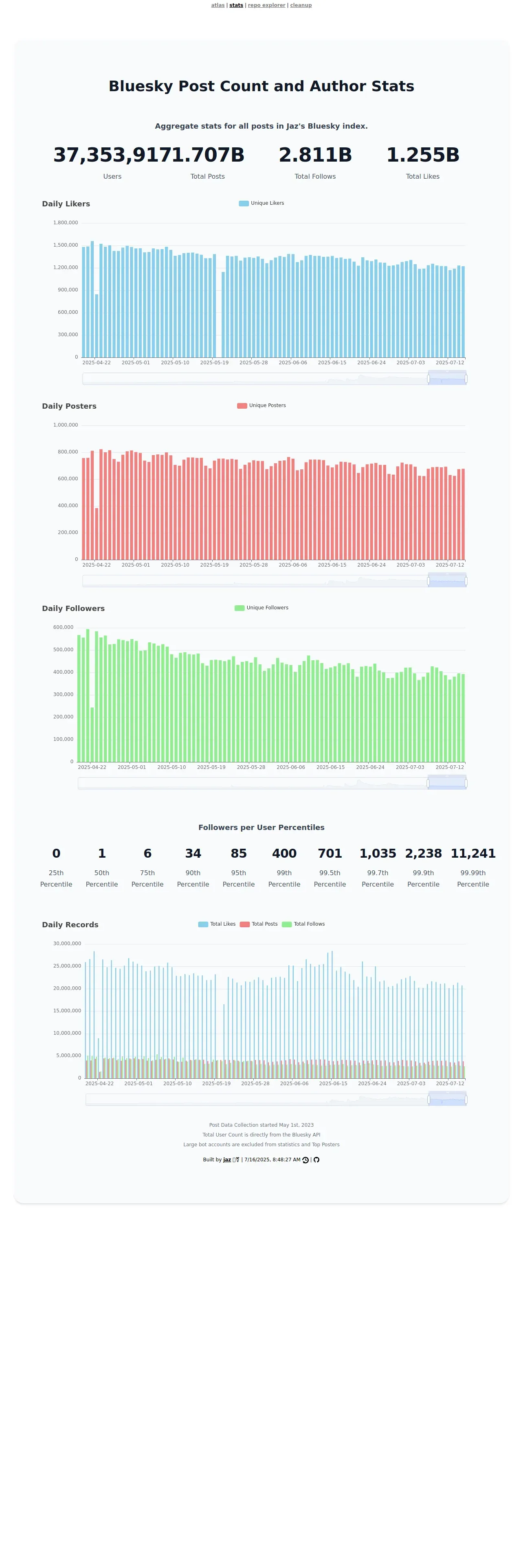
Task: Toggle the Unique Posters legend series
Action: coord(262,405)
